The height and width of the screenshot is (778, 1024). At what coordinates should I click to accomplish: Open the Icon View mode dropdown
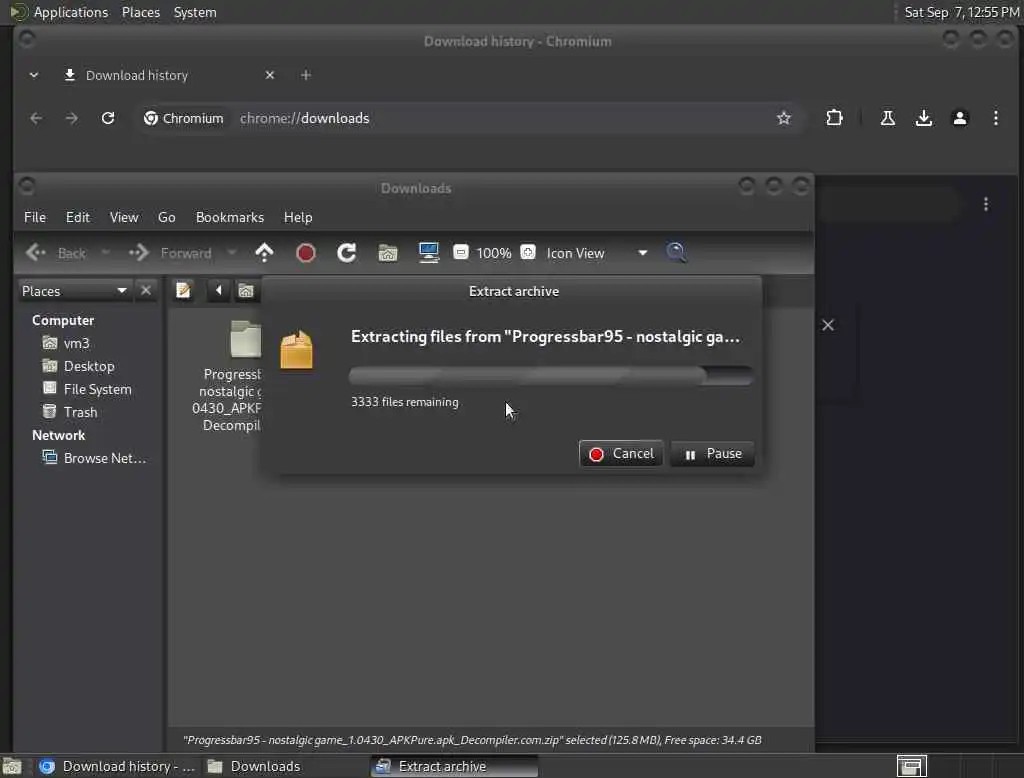(x=596, y=253)
